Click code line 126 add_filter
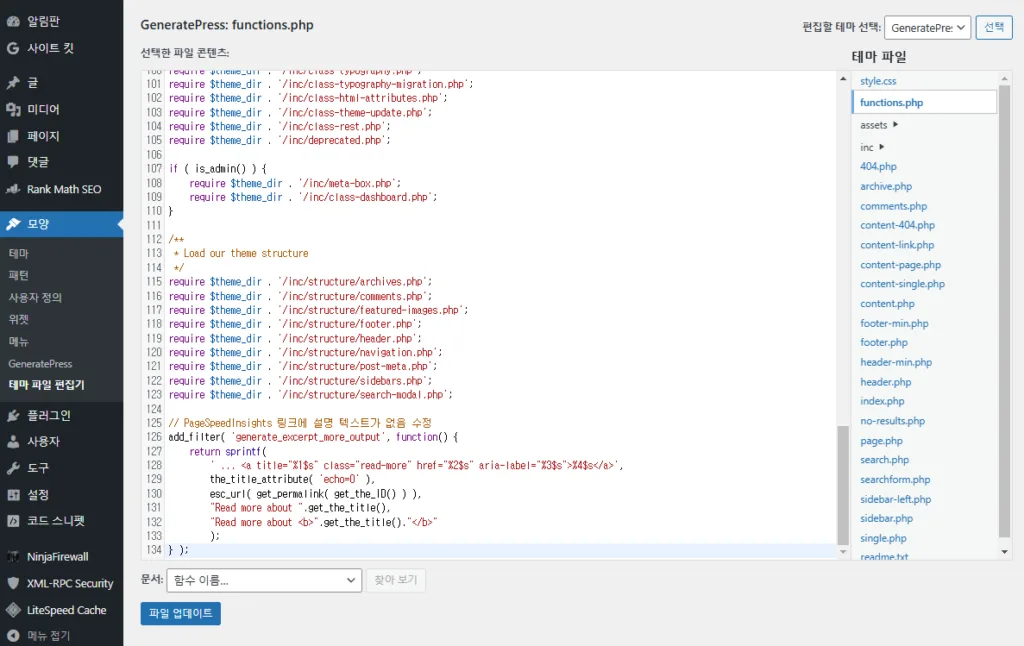The image size is (1024, 646). 313,437
